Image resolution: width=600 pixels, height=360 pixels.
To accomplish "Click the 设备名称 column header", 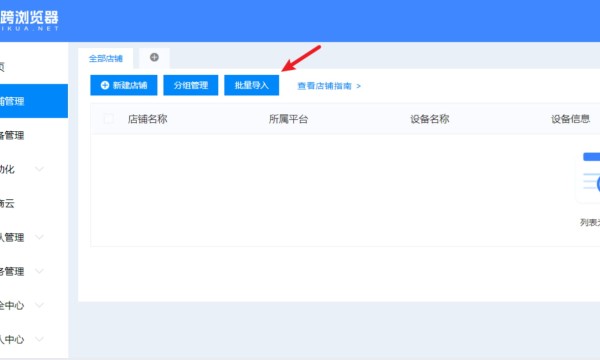I will [430, 119].
